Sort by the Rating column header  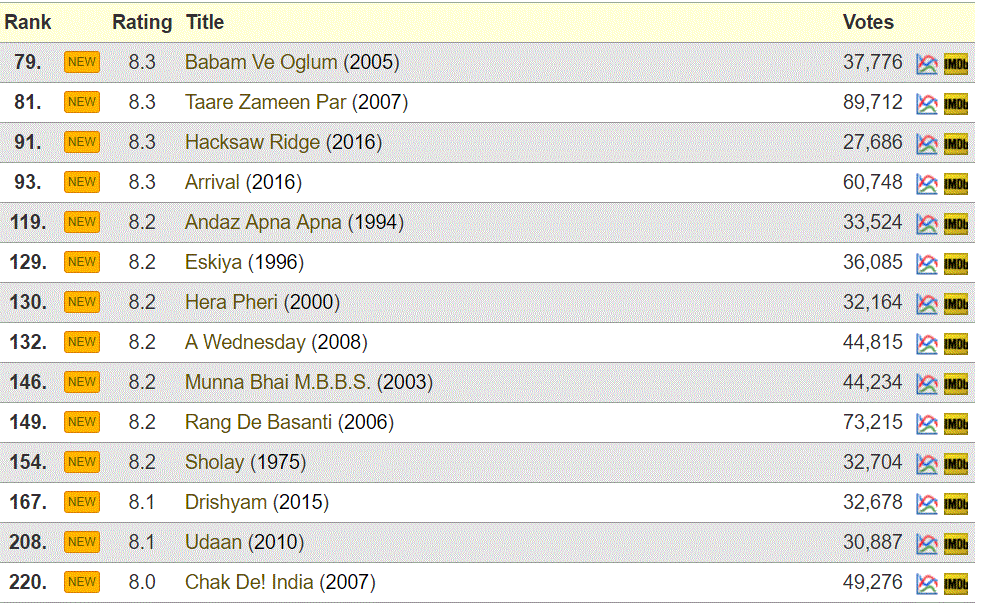click(142, 22)
